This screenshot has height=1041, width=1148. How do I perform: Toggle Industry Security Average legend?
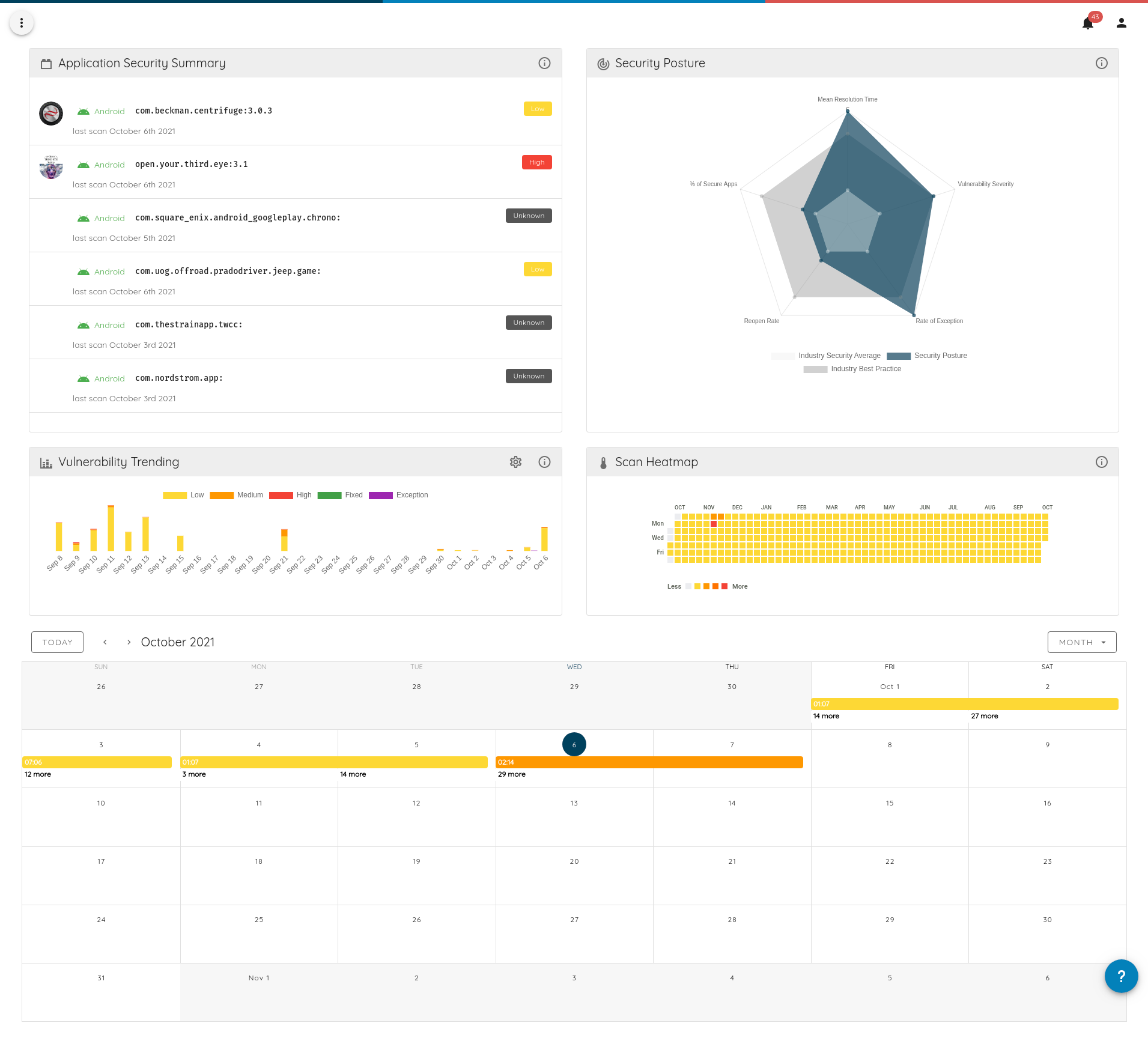(826, 356)
